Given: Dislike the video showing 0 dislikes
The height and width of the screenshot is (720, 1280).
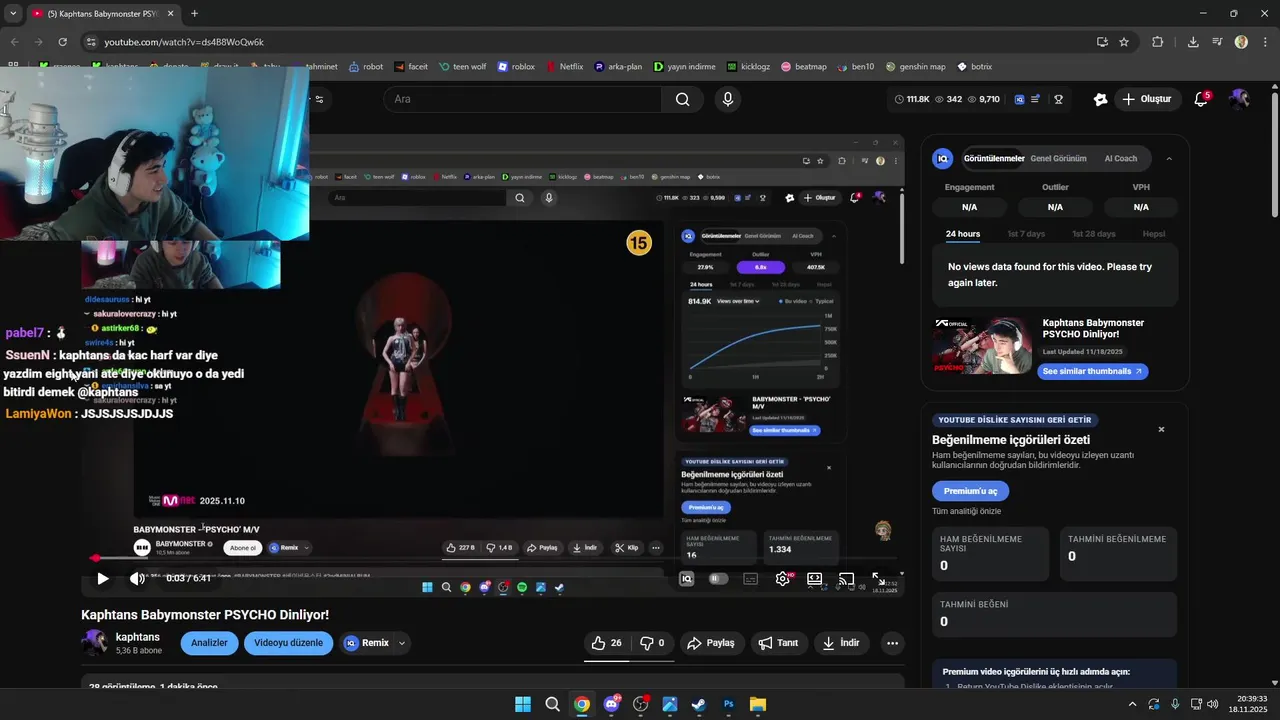Looking at the screenshot, I should 652,643.
